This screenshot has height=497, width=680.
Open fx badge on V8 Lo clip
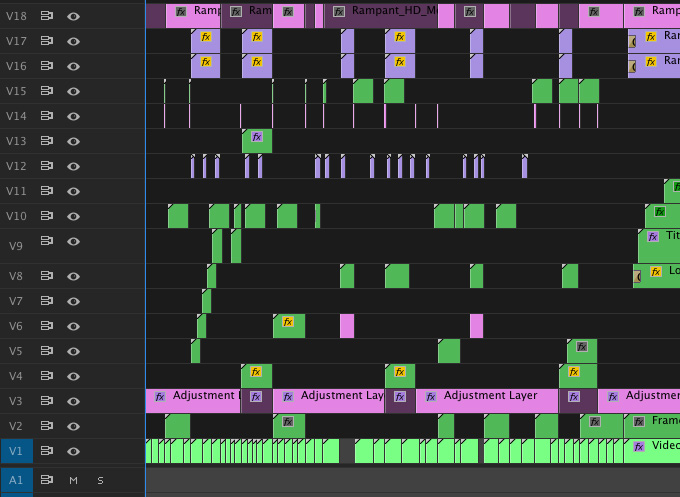tap(656, 271)
